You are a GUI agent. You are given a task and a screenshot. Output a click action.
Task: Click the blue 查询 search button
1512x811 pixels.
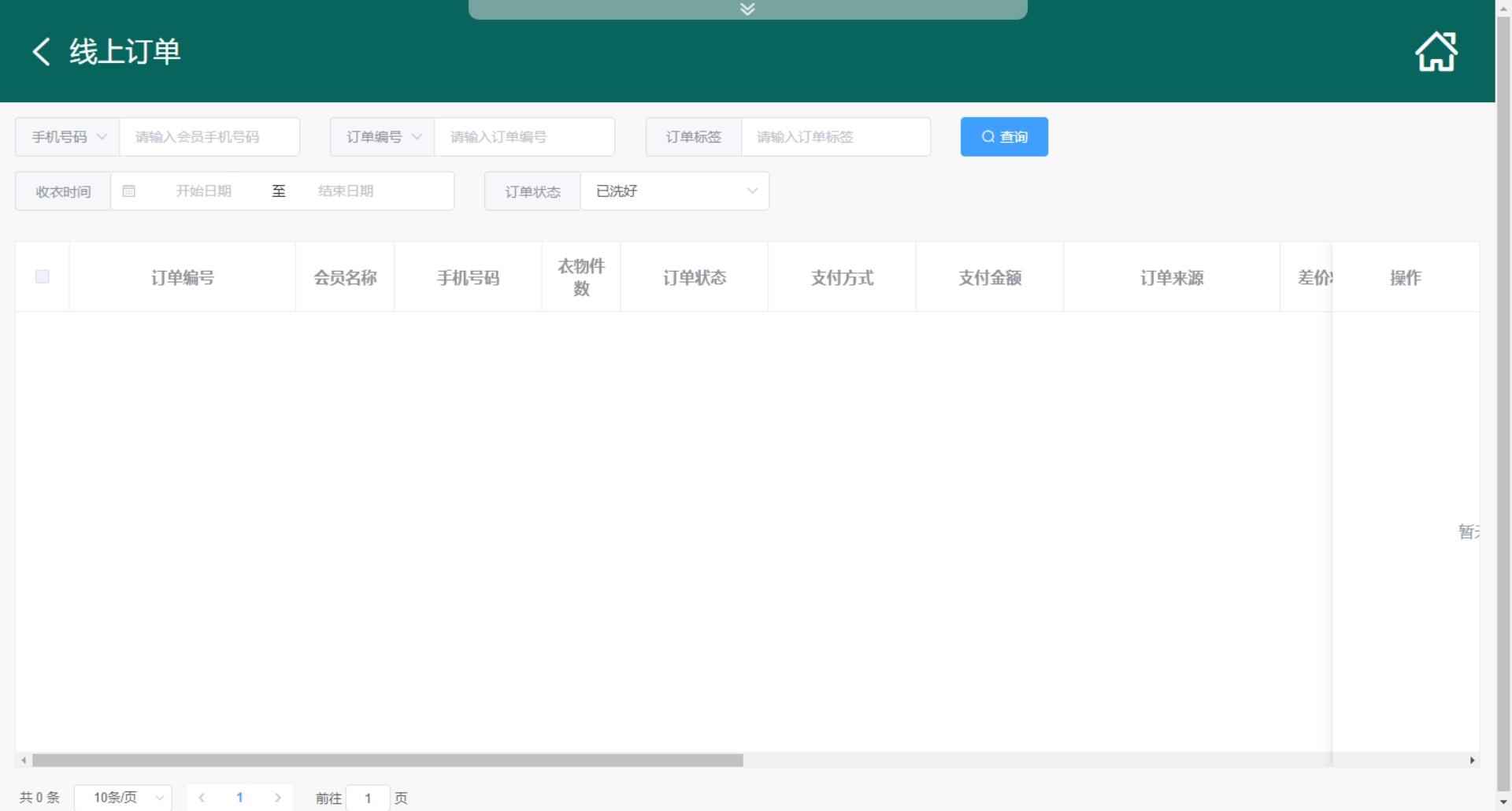(x=1003, y=137)
